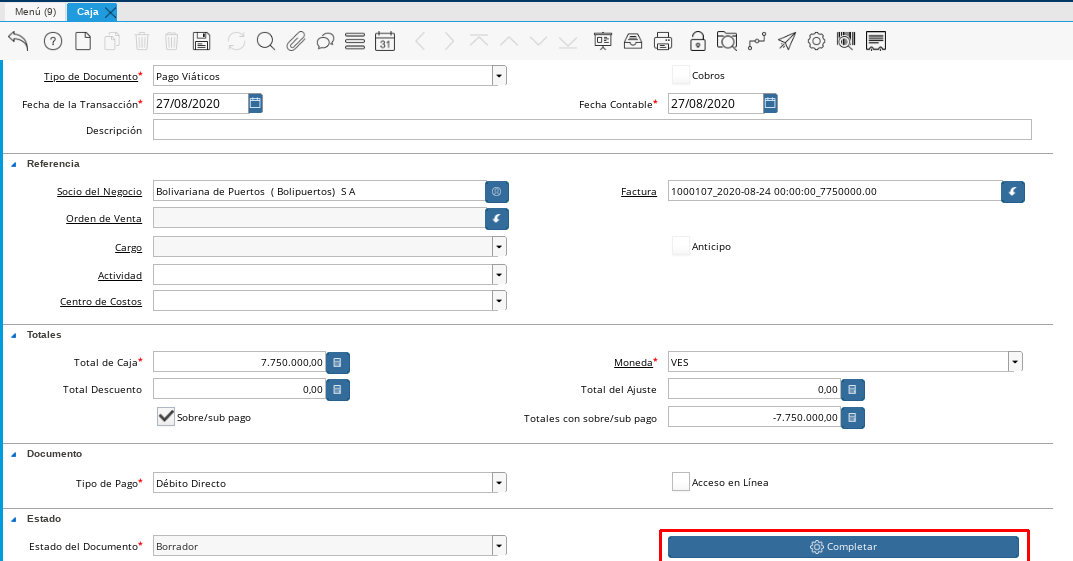Save record with the floppy disk icon
This screenshot has height=561, width=1073.
(201, 41)
